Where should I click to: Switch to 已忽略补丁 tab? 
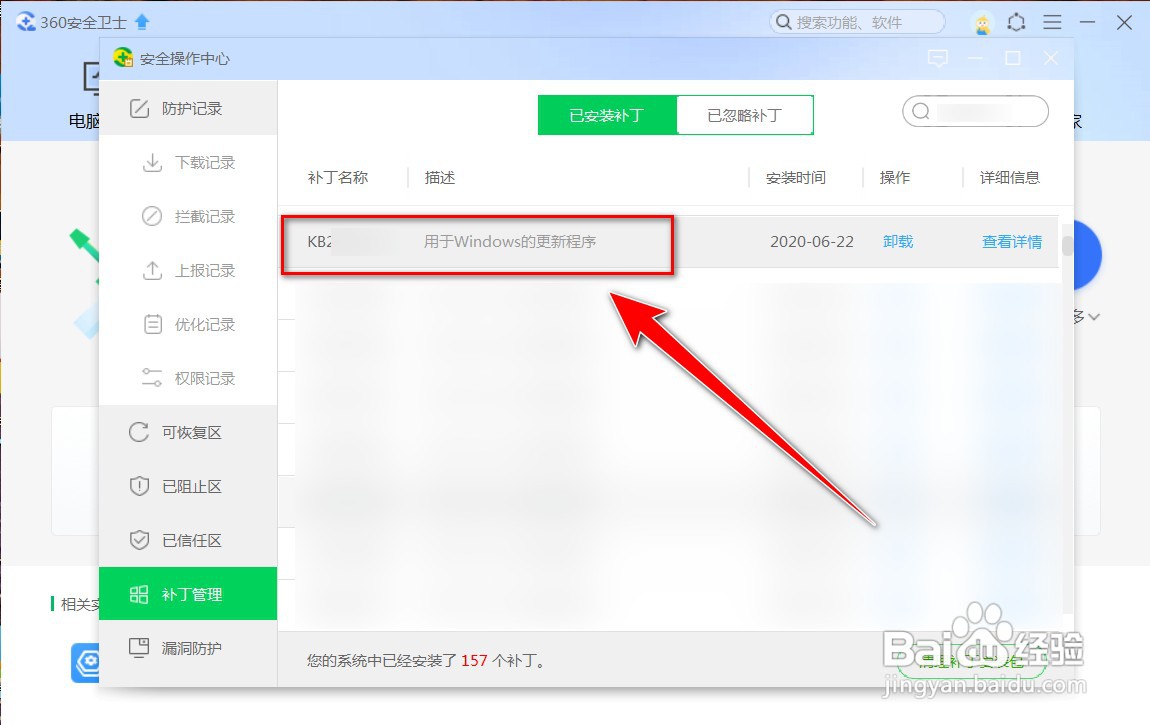coord(744,115)
